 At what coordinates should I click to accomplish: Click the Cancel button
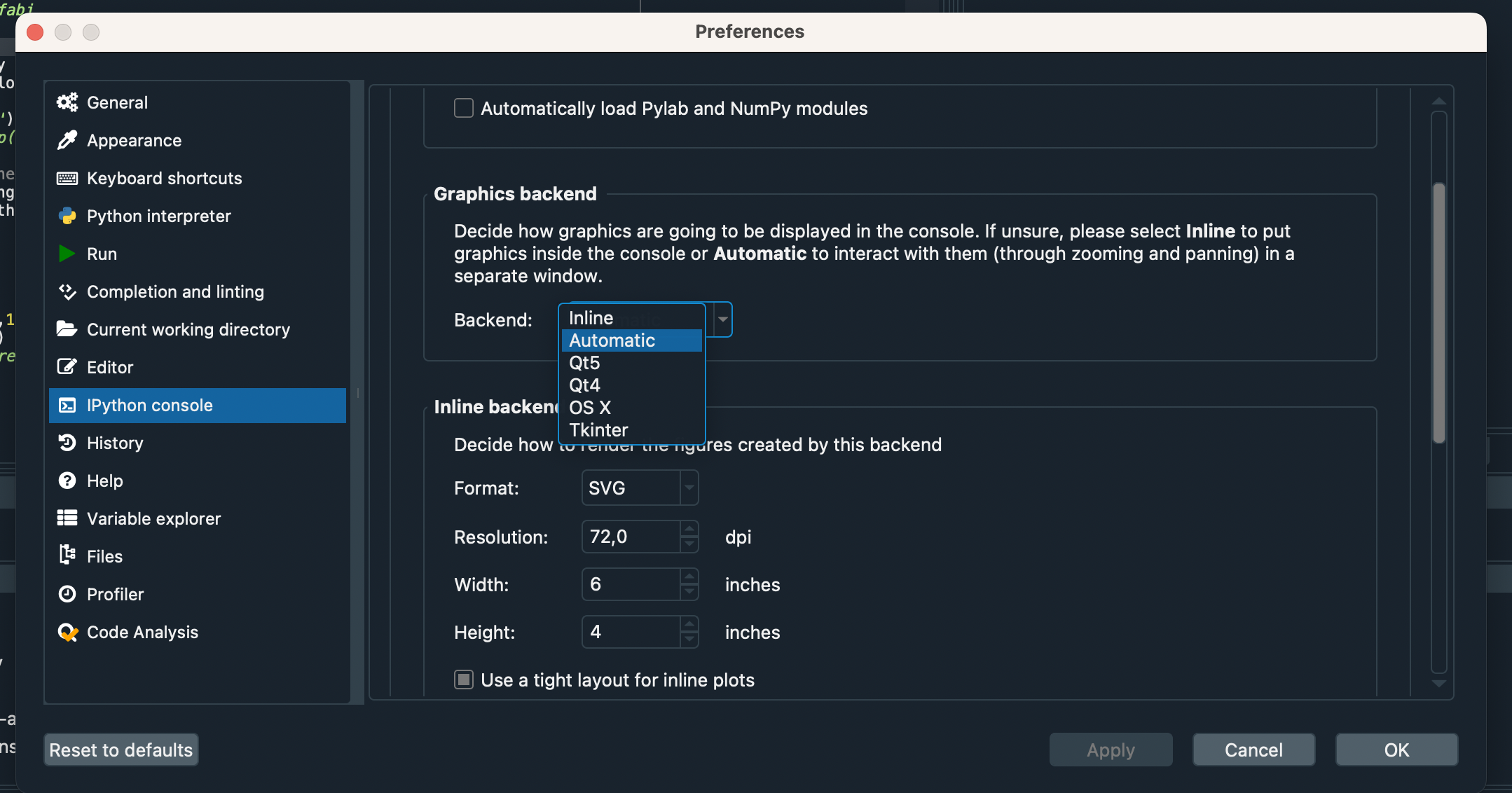[x=1253, y=750]
